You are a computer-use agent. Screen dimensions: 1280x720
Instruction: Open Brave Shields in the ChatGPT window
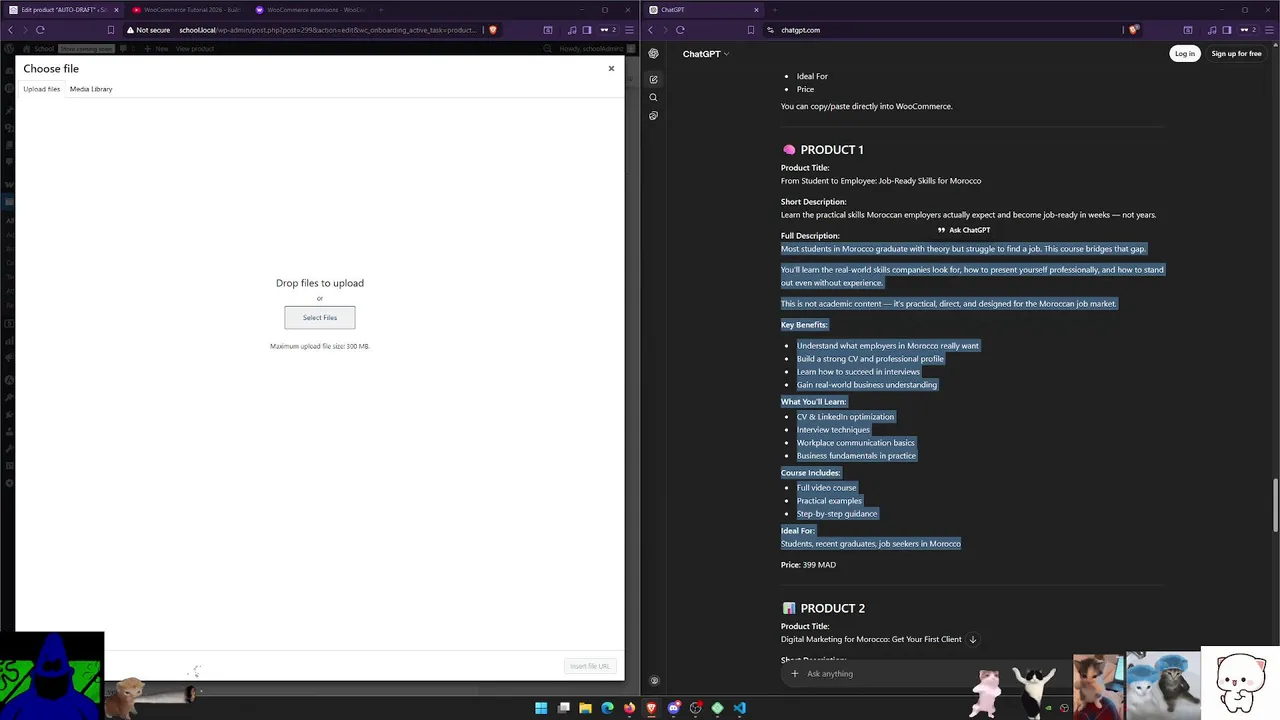(1133, 30)
